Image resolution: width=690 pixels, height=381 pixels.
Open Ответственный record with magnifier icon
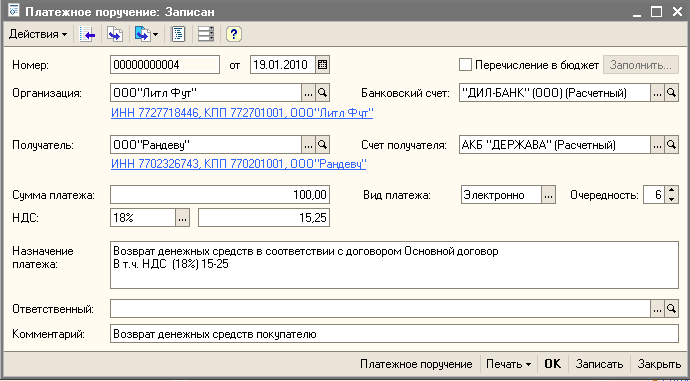coord(672,309)
